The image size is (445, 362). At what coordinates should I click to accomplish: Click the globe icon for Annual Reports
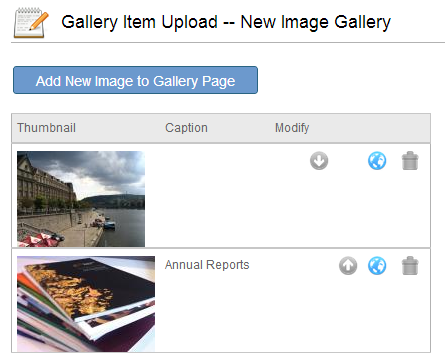click(377, 266)
